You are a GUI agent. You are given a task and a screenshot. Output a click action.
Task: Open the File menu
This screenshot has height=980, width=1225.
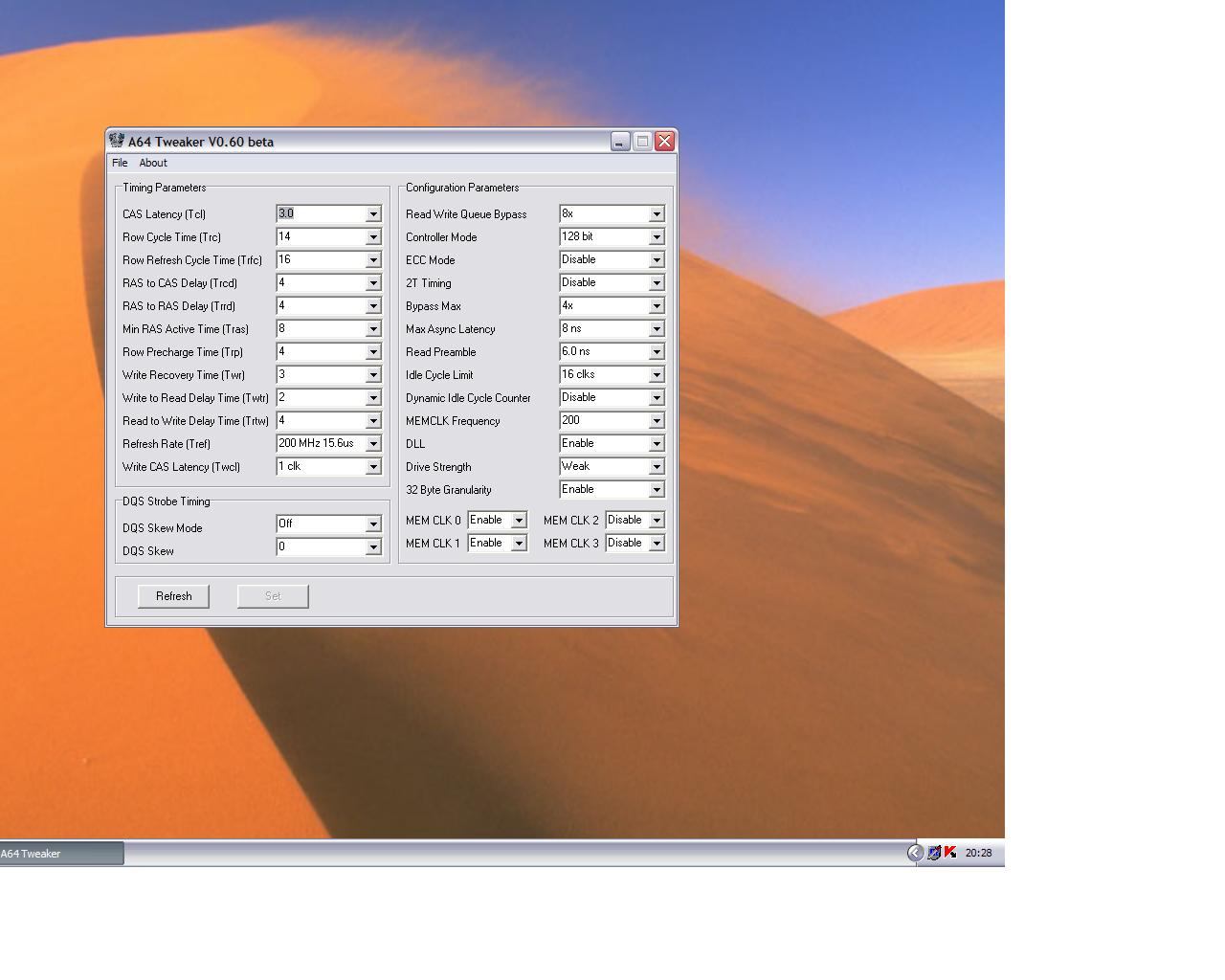[120, 163]
